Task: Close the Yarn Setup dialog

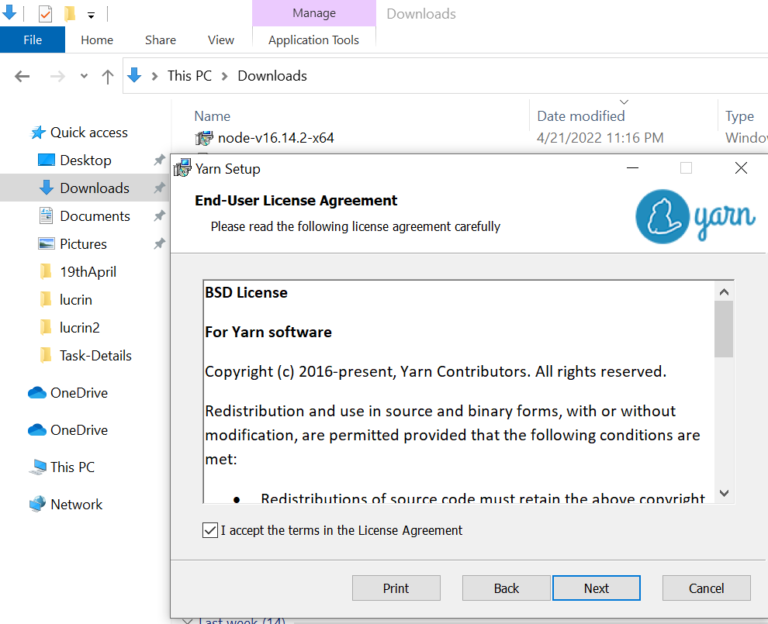Action: (741, 168)
